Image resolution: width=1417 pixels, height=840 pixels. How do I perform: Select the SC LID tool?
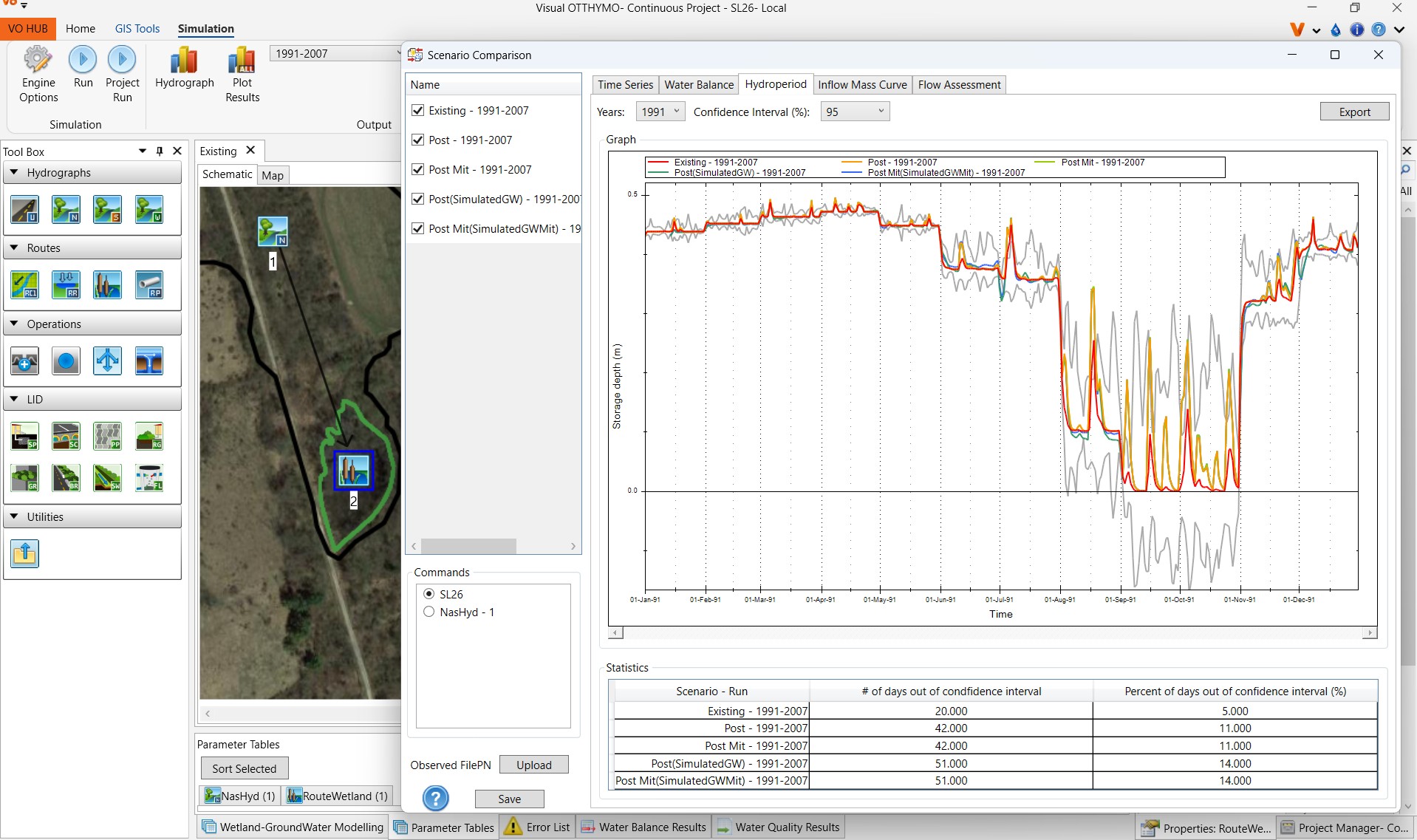(x=66, y=437)
